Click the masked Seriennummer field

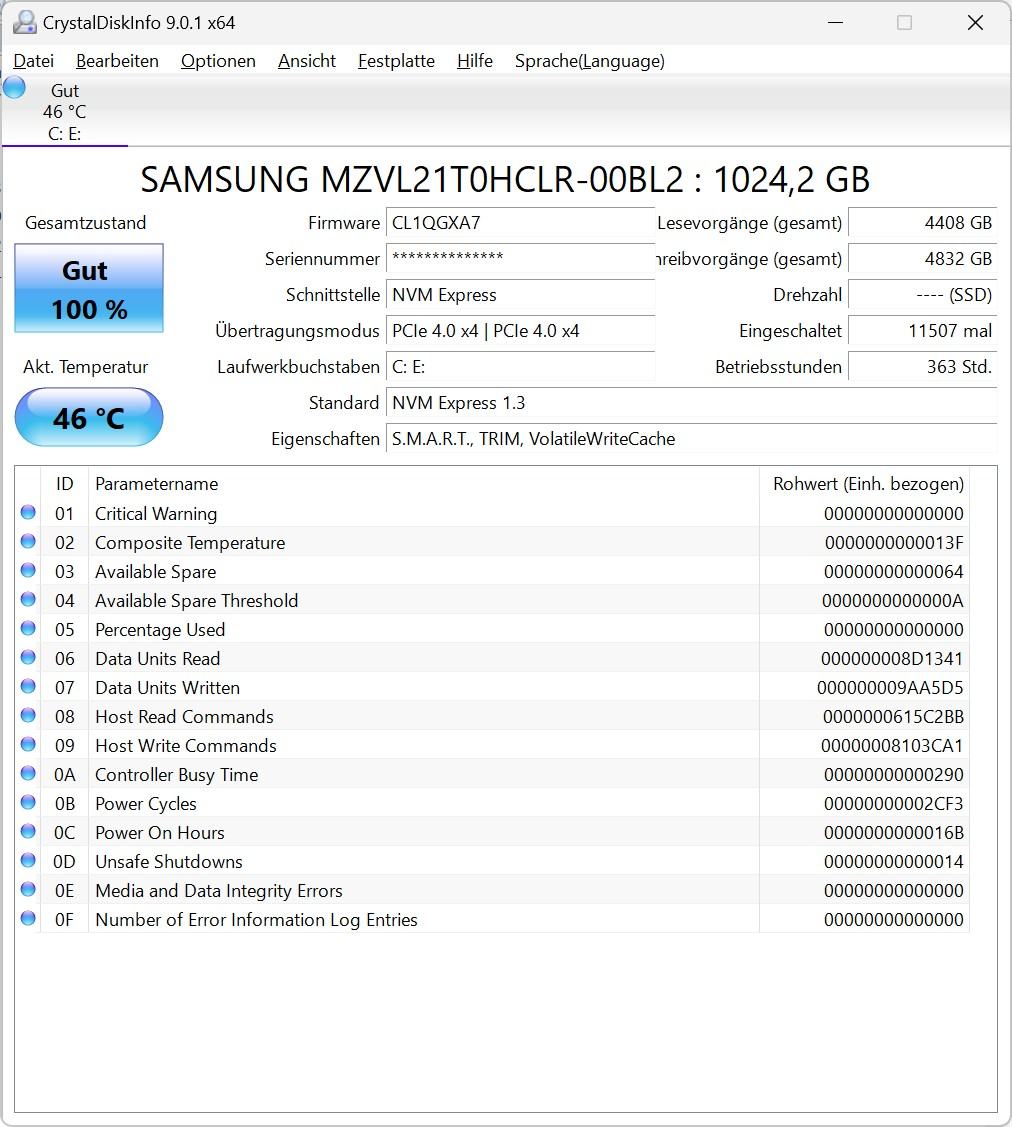point(520,259)
